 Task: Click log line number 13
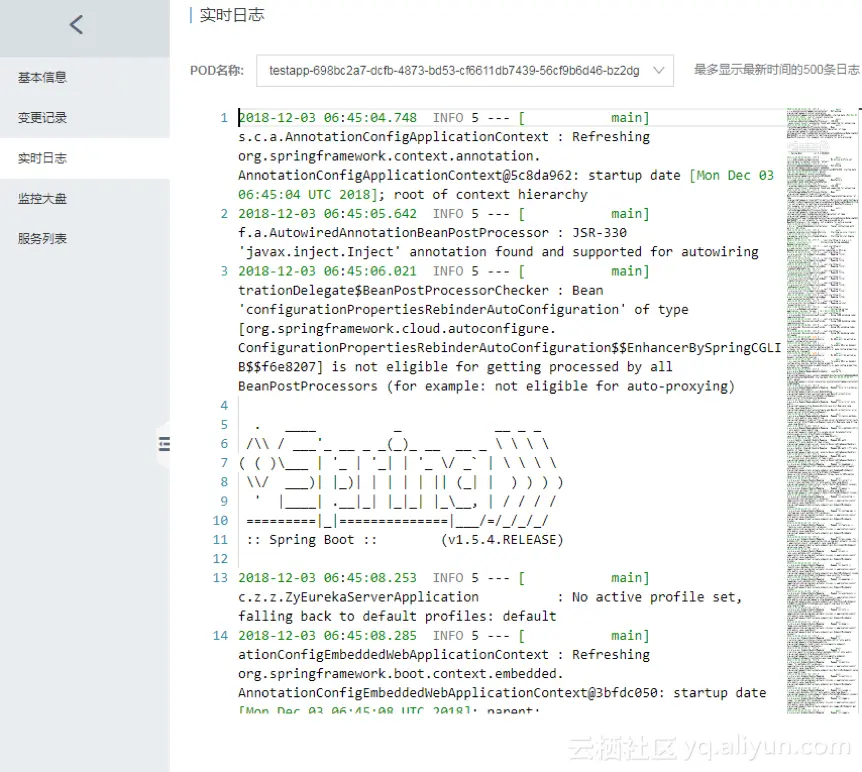[220, 578]
